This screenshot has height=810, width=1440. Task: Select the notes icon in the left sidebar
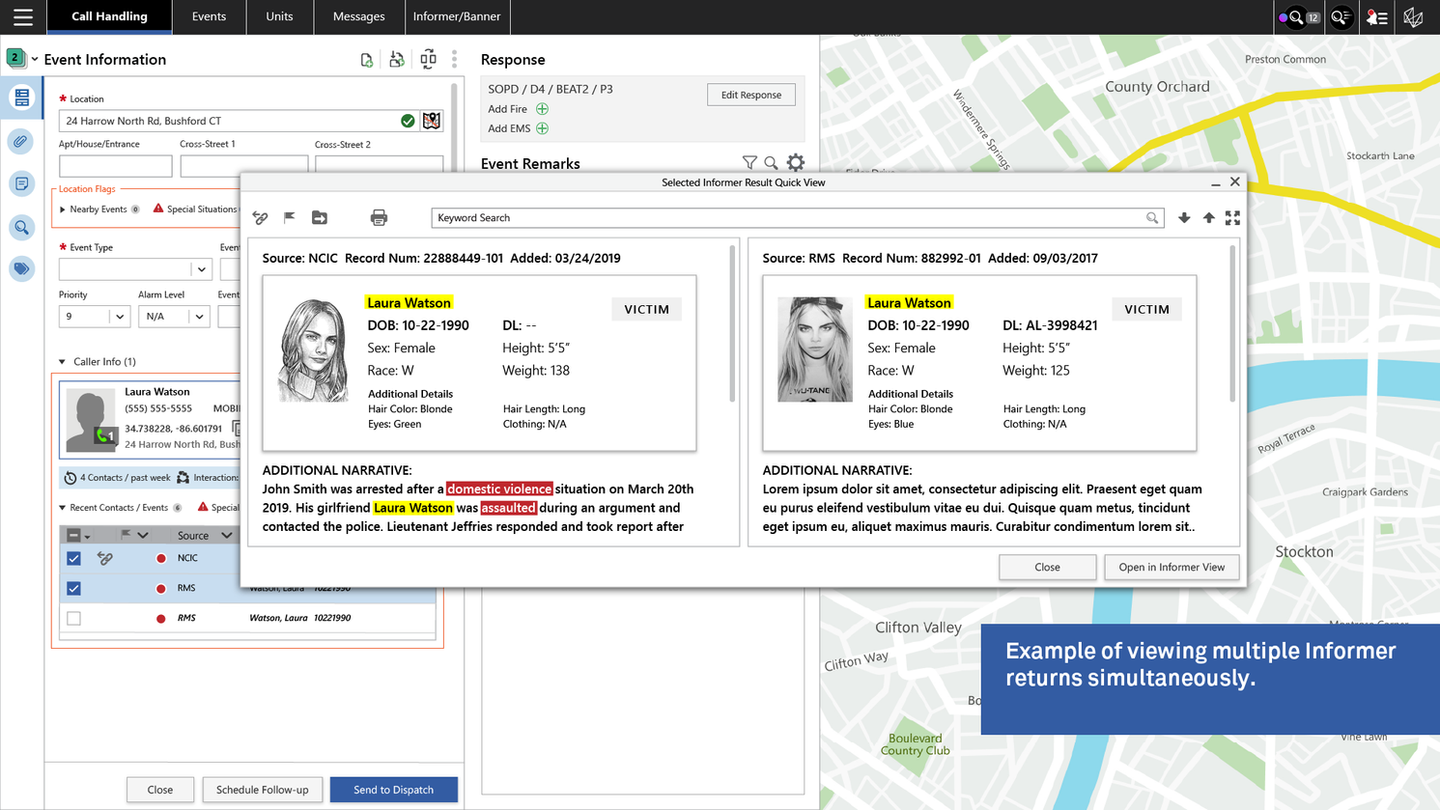(21, 184)
